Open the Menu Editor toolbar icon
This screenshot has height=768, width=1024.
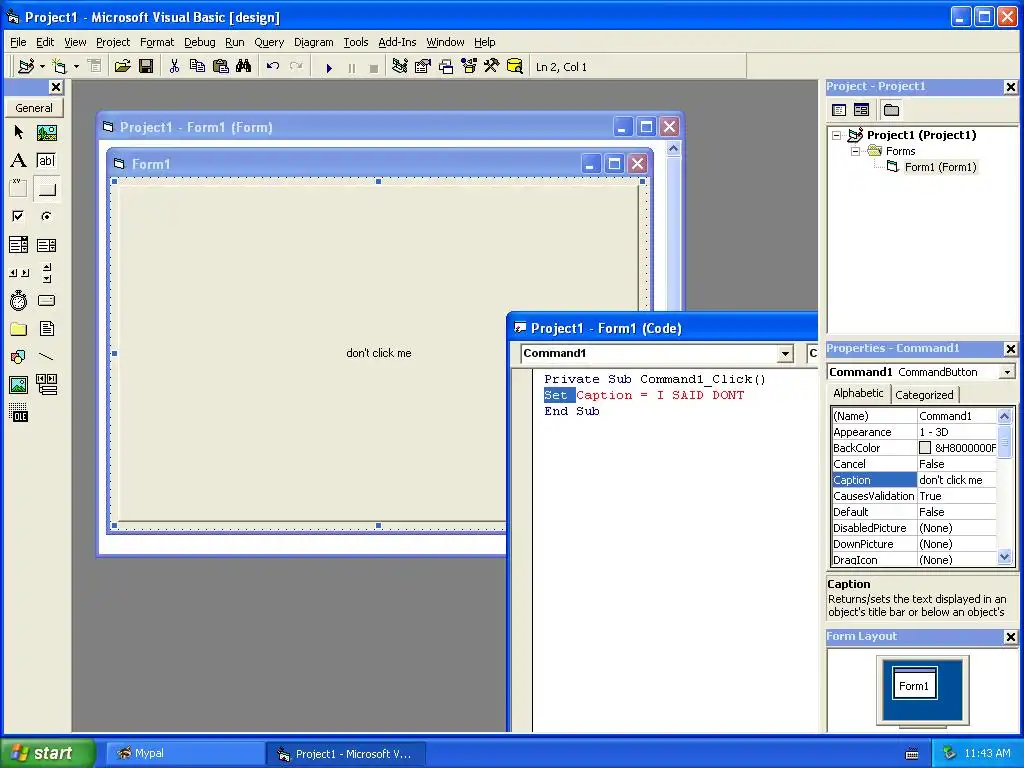point(95,67)
